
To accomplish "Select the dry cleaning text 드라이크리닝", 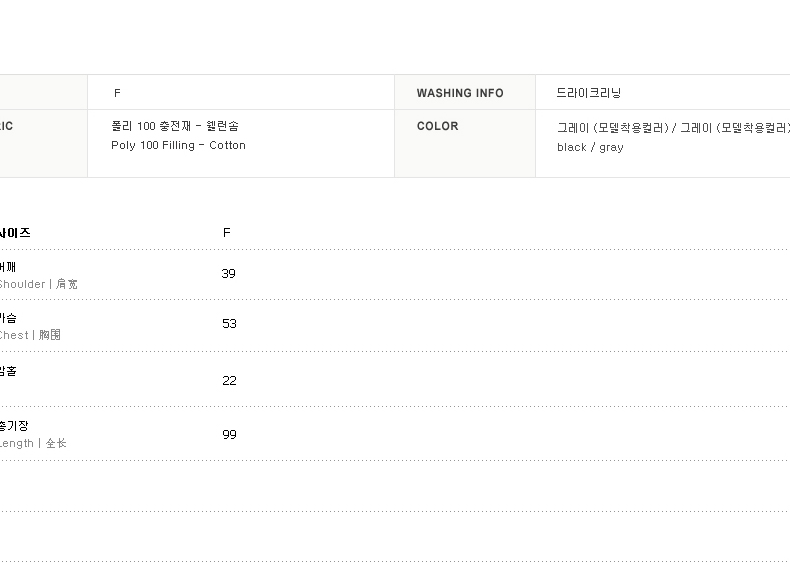I will click(x=588, y=93).
